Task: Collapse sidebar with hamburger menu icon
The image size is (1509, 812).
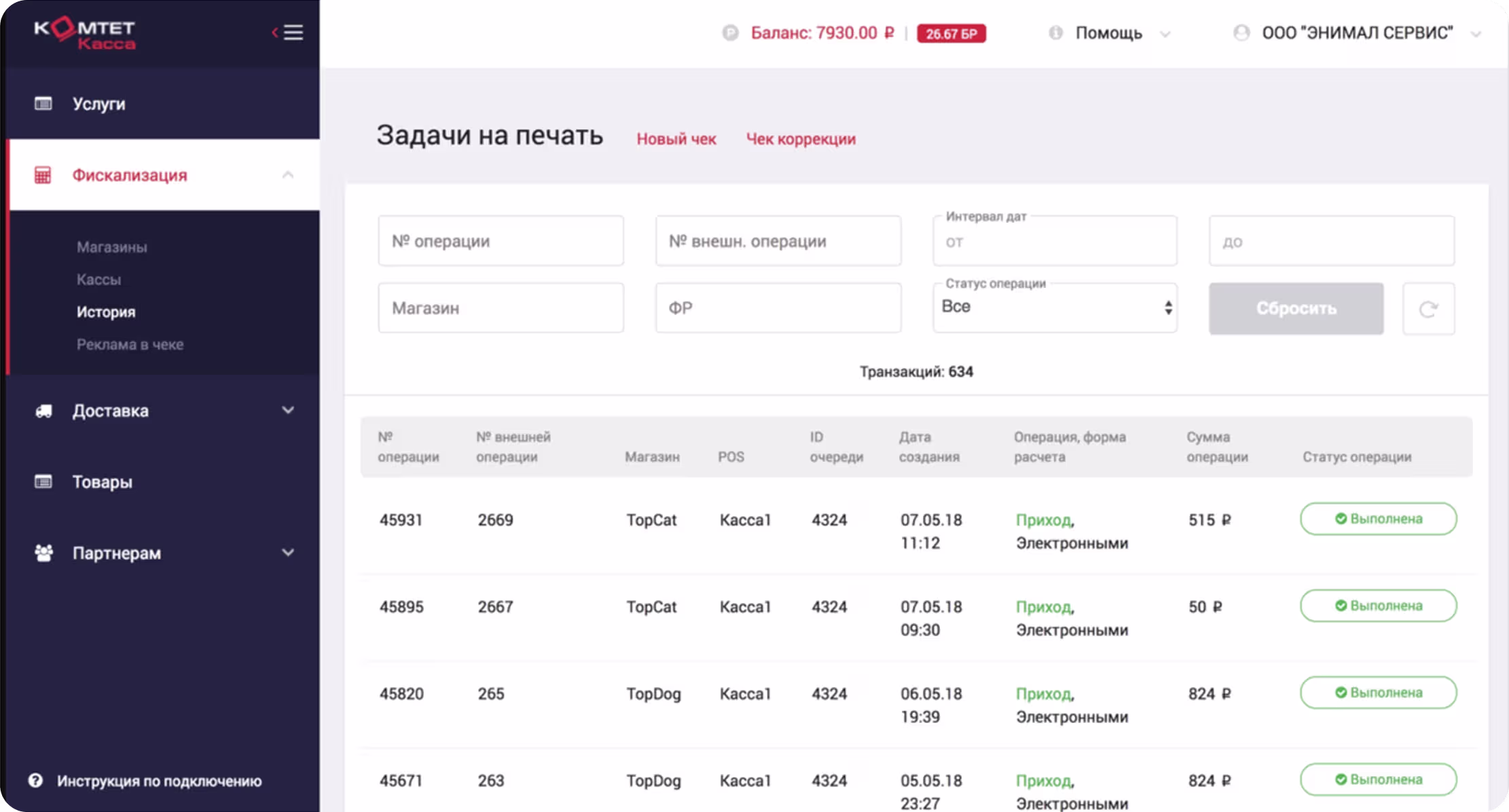Action: [x=292, y=33]
